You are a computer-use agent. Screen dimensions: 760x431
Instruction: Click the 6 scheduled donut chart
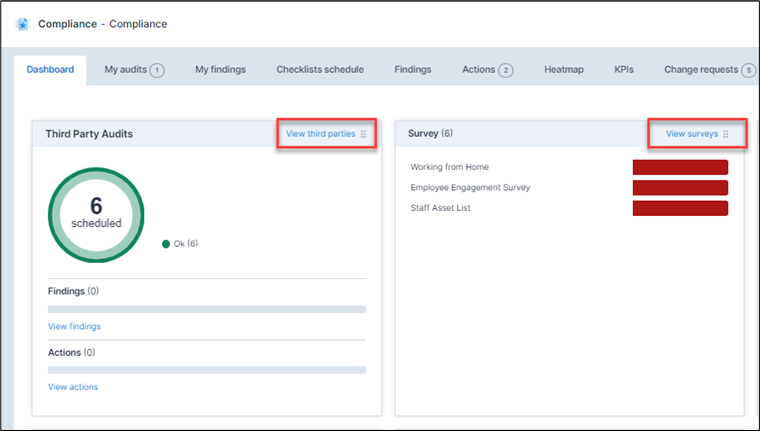(x=96, y=214)
